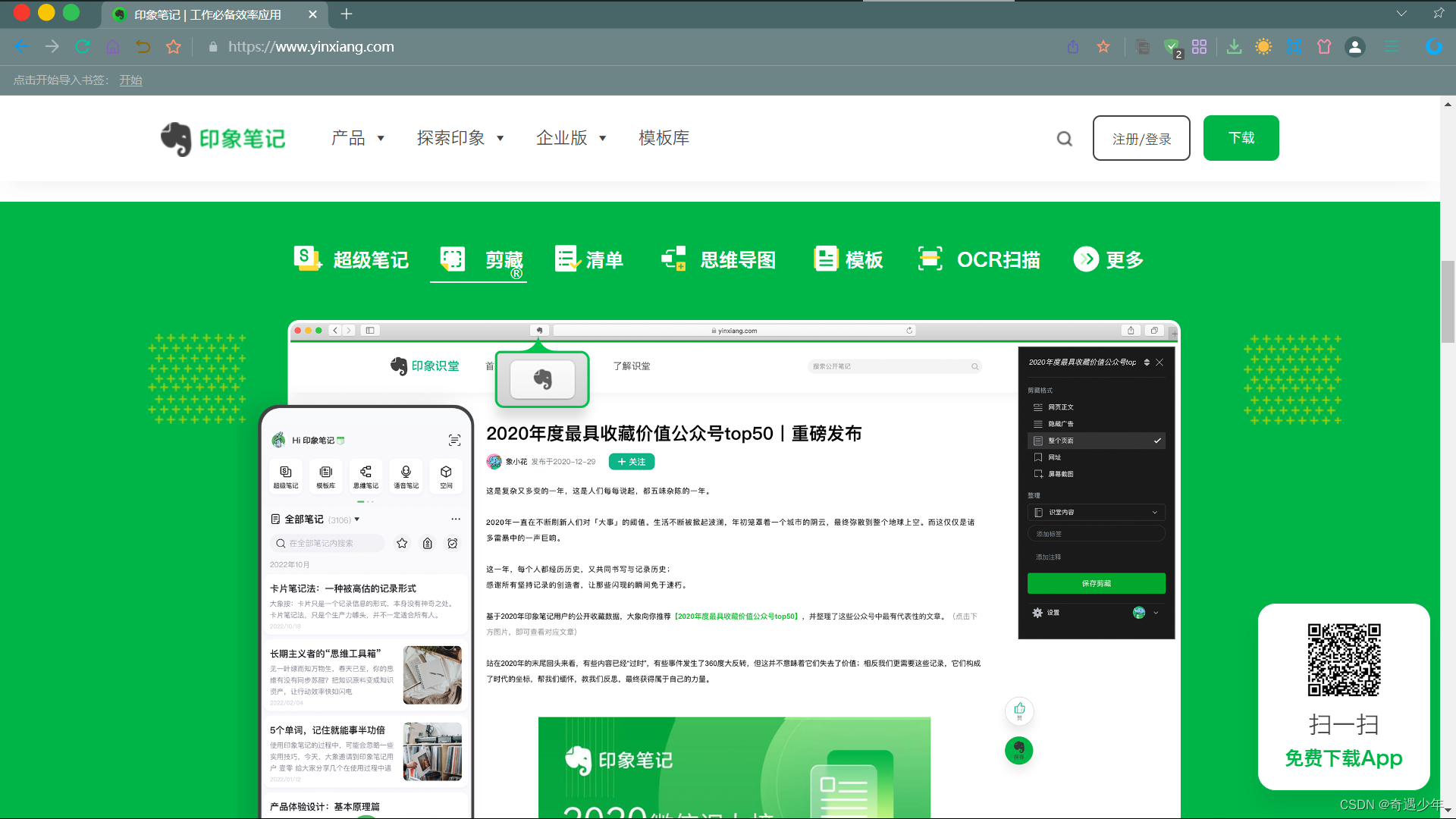Select 整个页面 clip format
Screen dimensions: 1456x819
coord(1096,441)
